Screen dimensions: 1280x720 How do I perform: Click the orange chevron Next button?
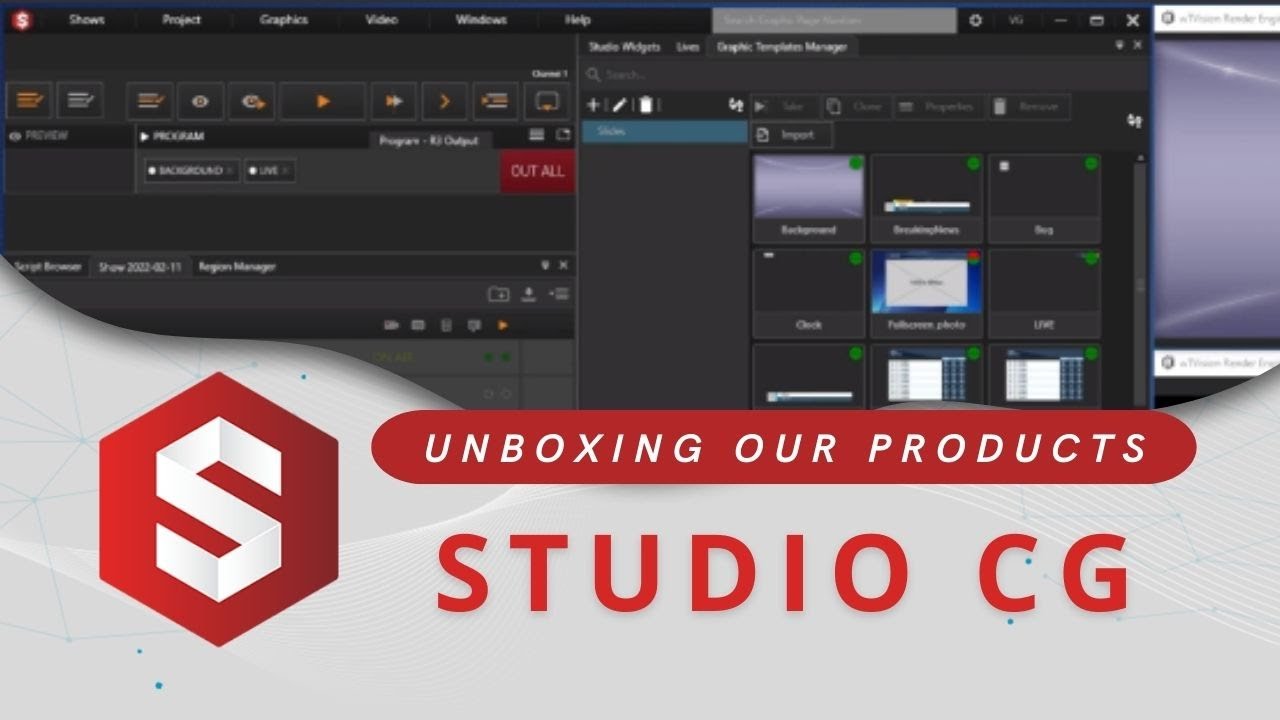(444, 101)
